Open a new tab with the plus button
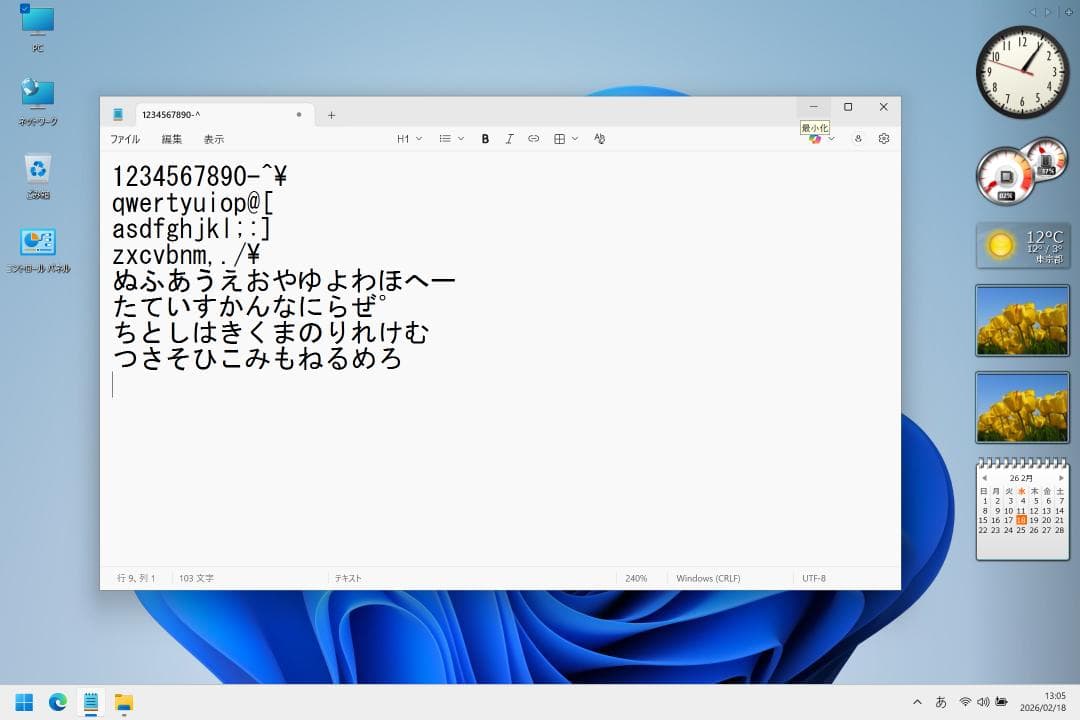Screen dimensions: 1080x720 click(331, 114)
